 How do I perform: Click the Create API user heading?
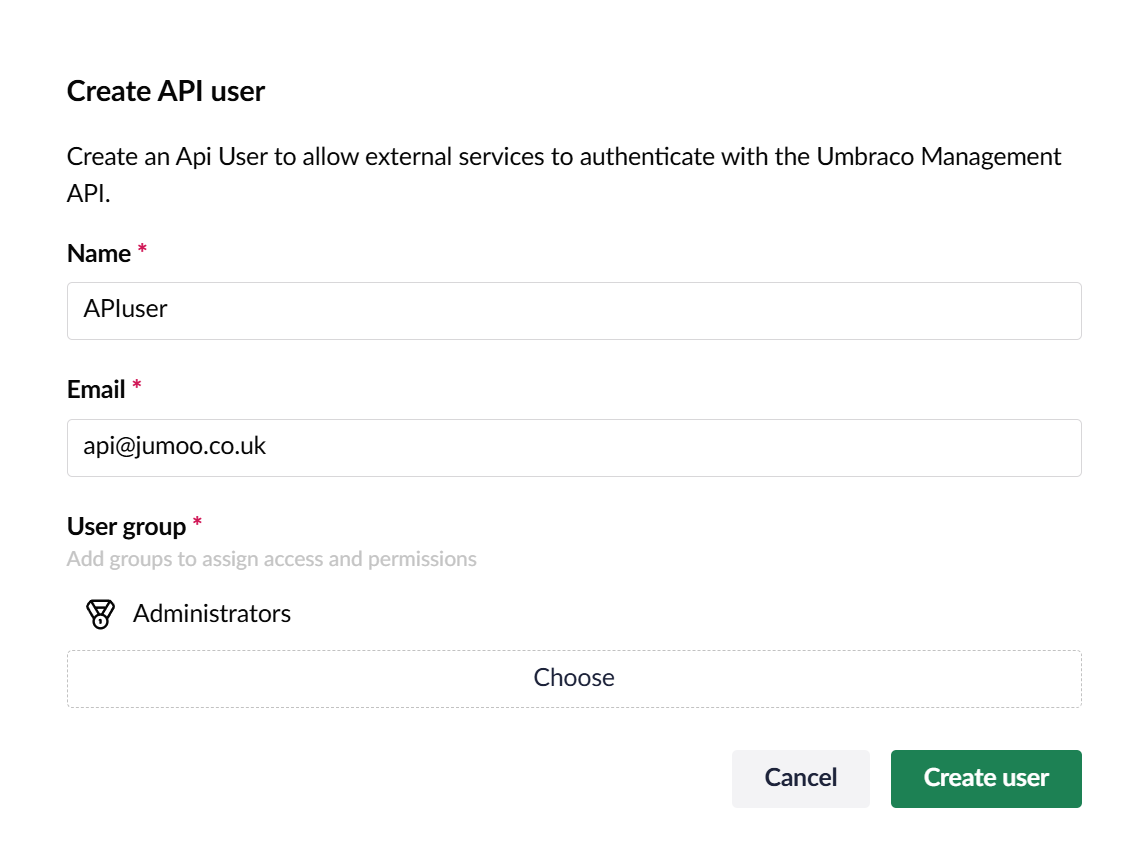click(x=165, y=91)
